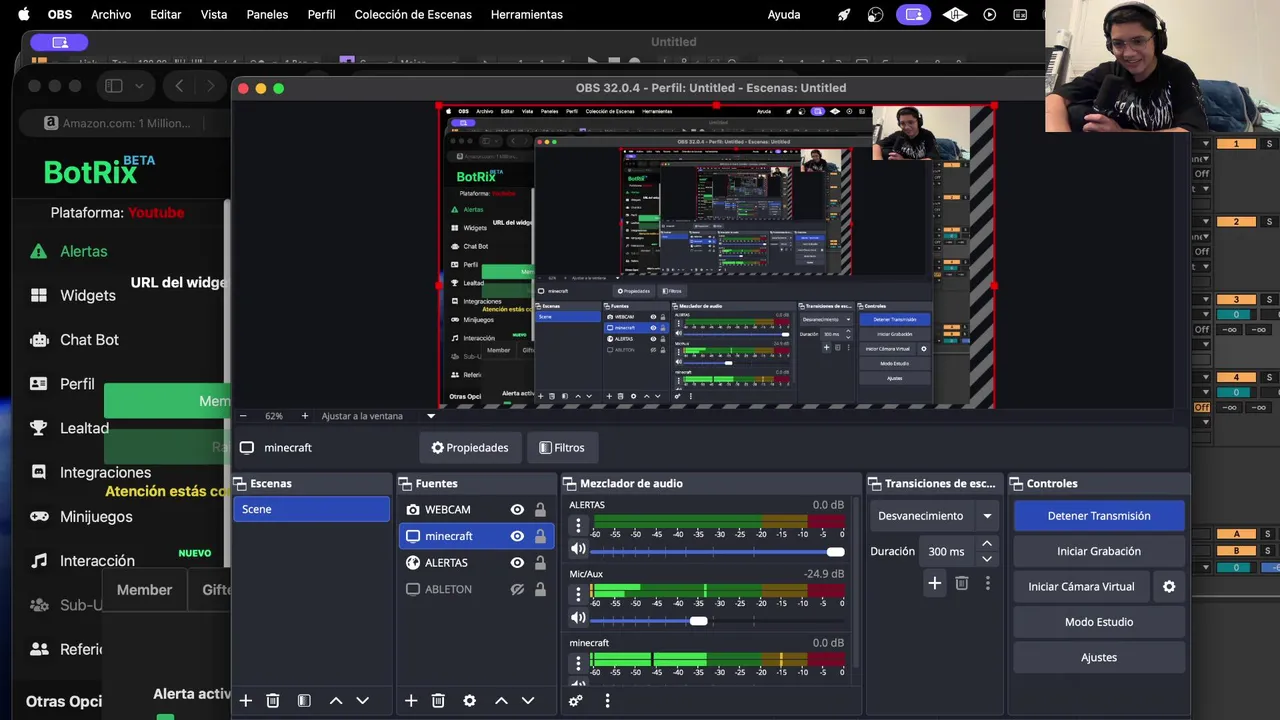Remove selected source with Fuentes trash icon
The height and width of the screenshot is (720, 1280).
438,701
